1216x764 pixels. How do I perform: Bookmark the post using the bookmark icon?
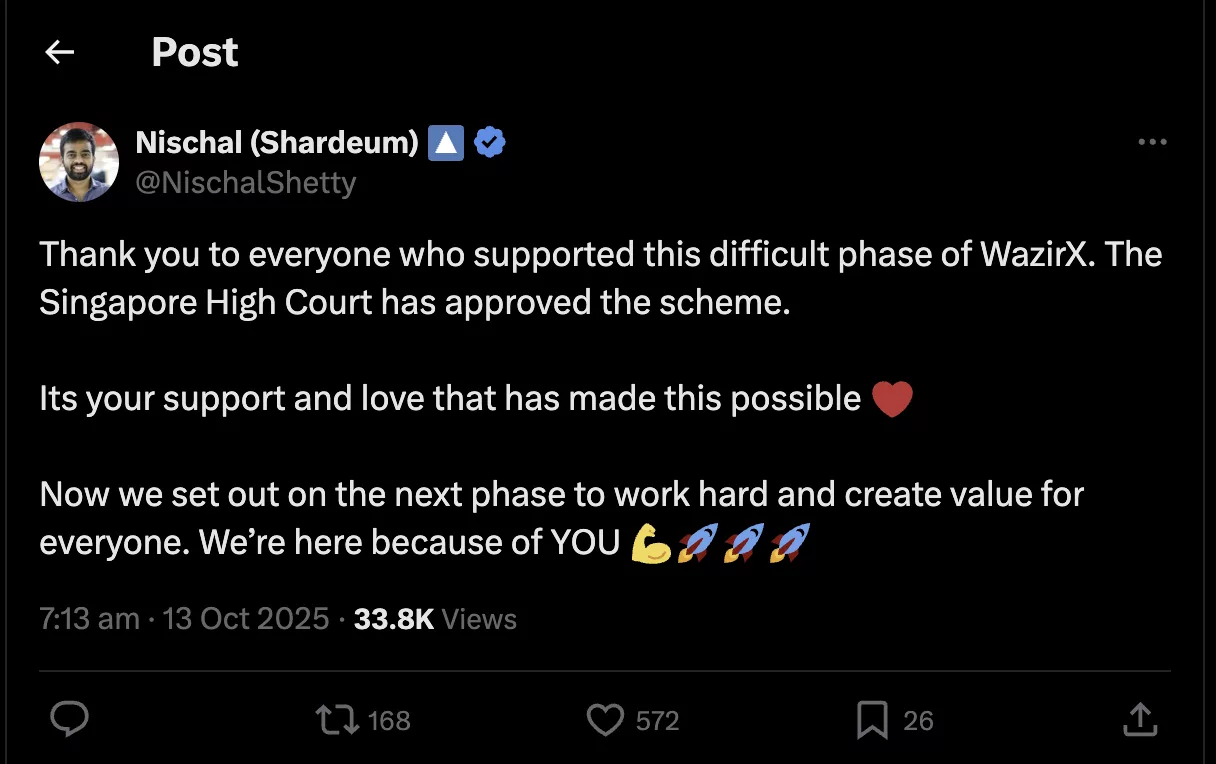coord(874,719)
